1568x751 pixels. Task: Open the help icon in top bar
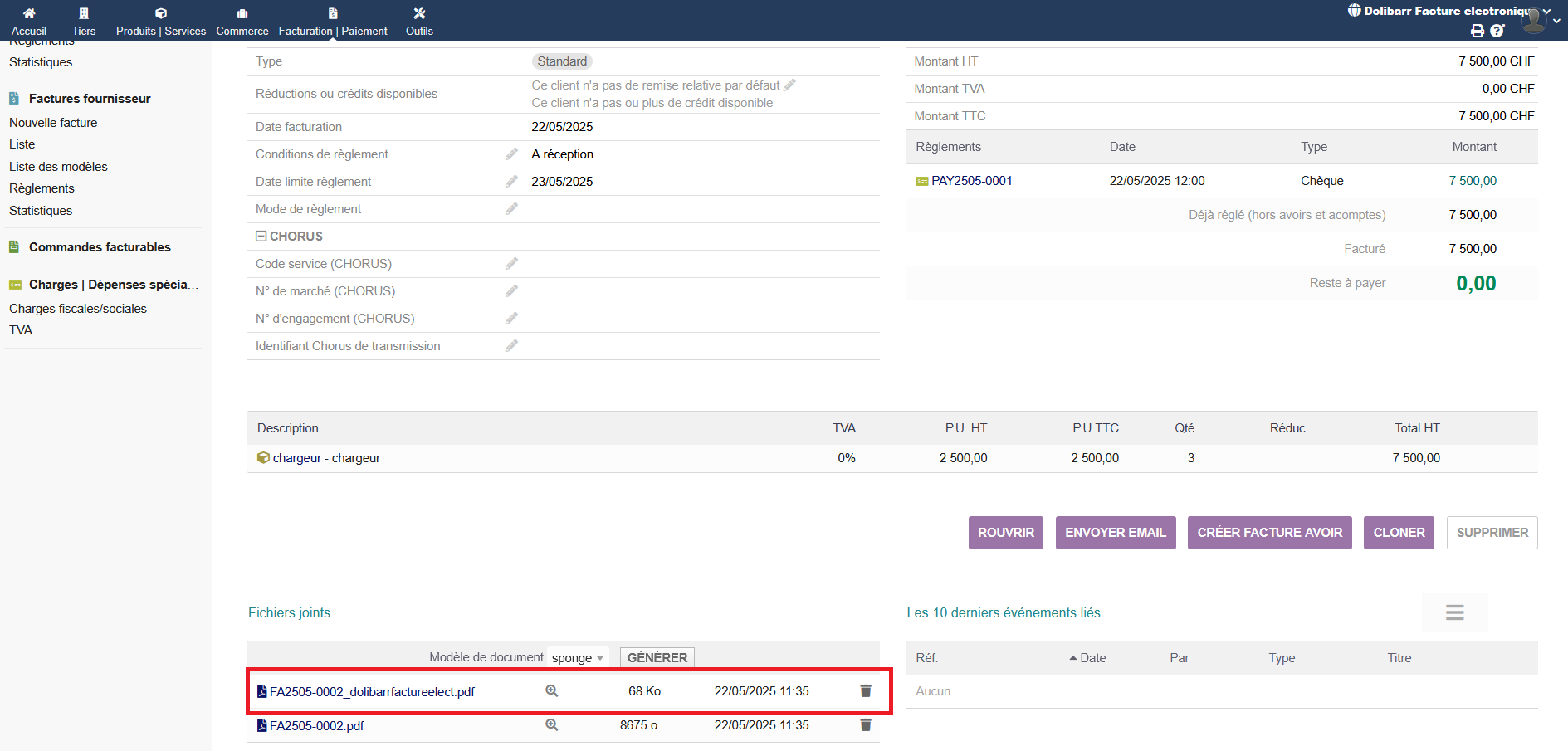point(1497,31)
